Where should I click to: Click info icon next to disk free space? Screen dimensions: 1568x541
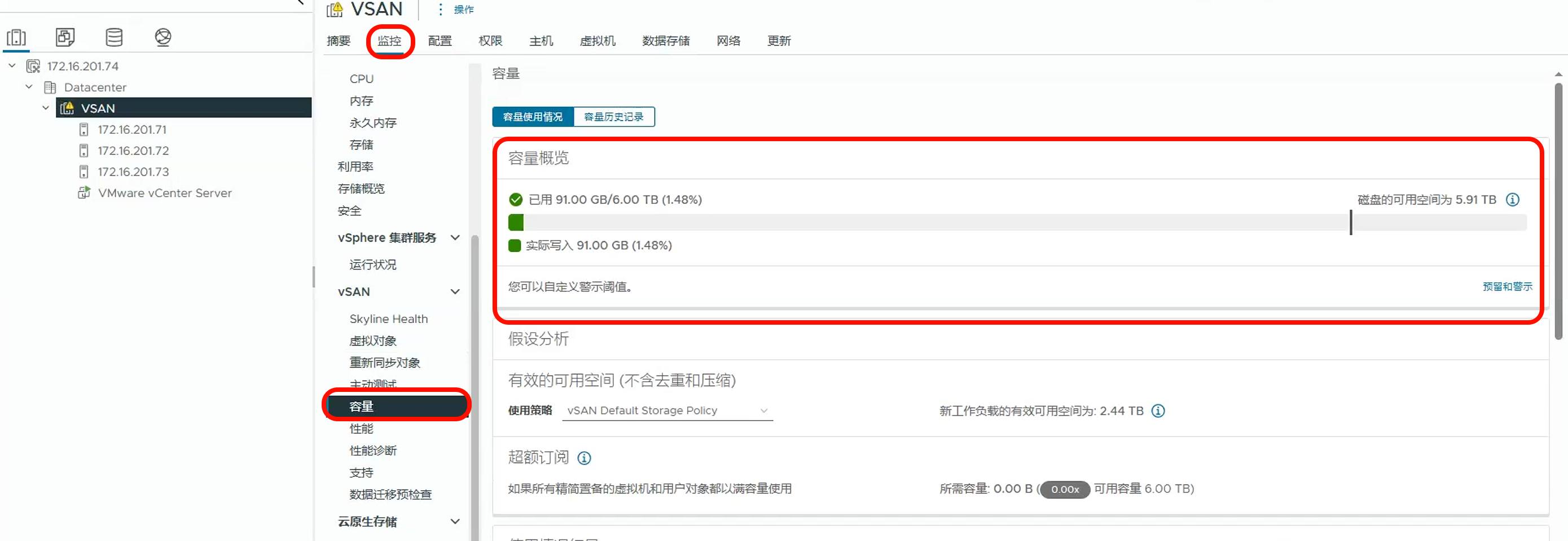(x=1512, y=200)
